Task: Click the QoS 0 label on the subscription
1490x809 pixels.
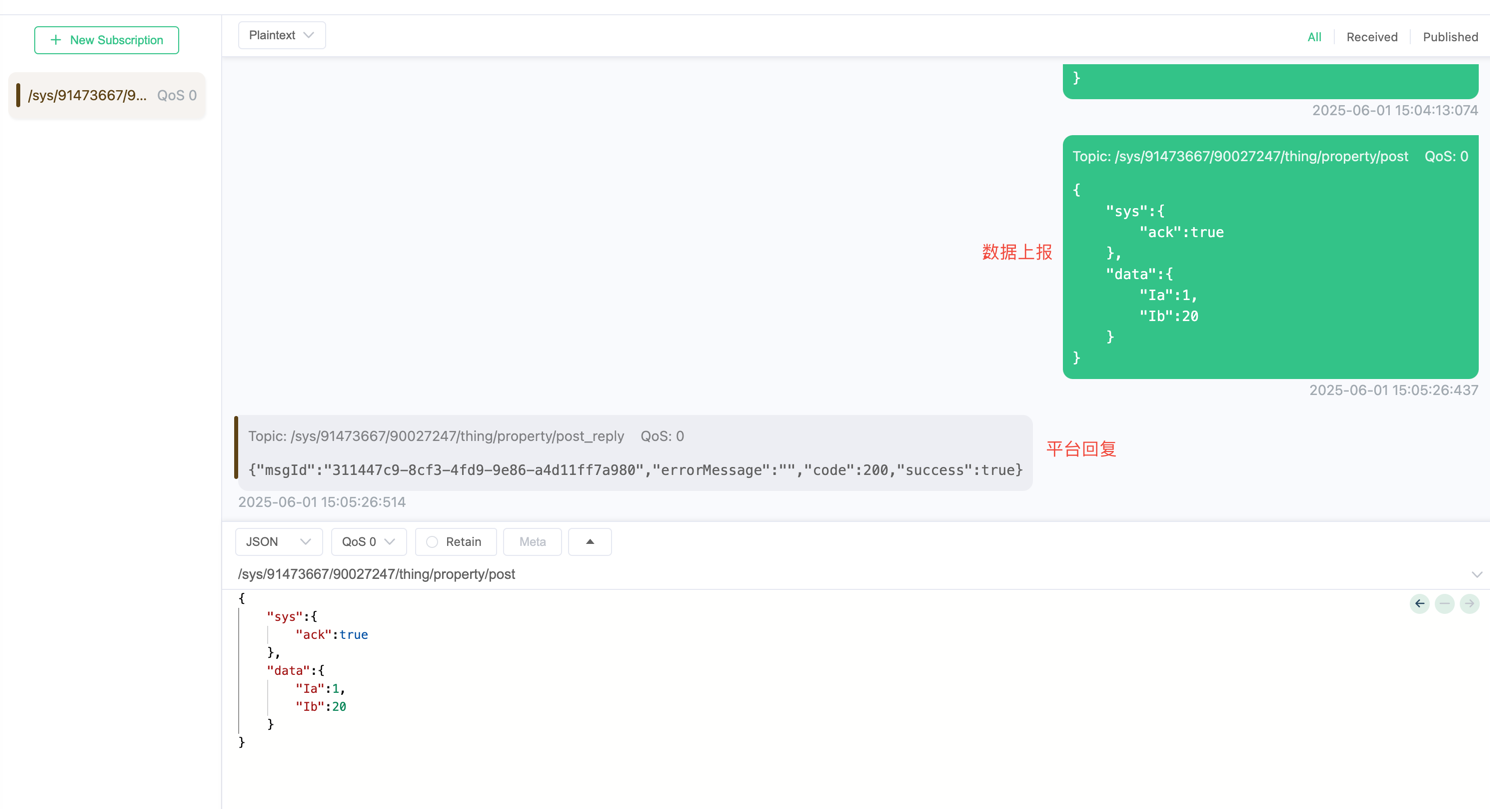Action: click(177, 96)
